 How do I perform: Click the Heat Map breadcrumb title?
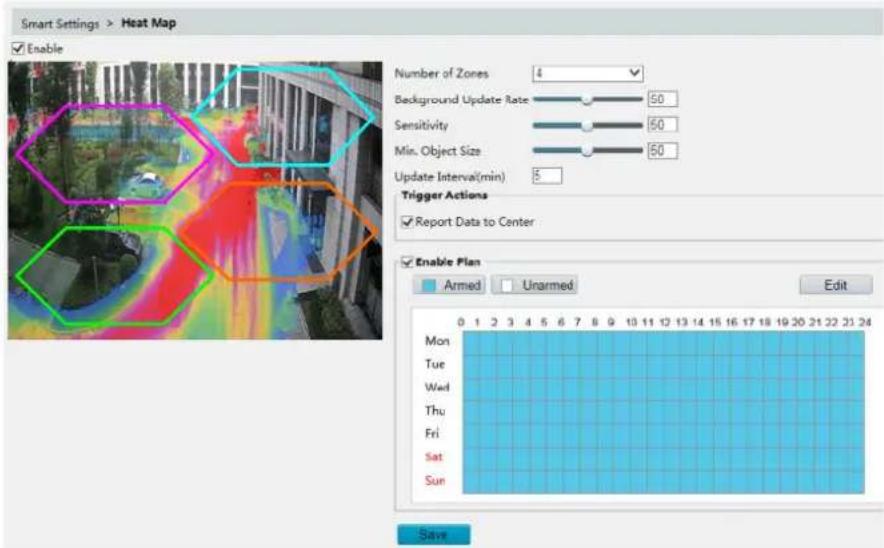click(149, 23)
